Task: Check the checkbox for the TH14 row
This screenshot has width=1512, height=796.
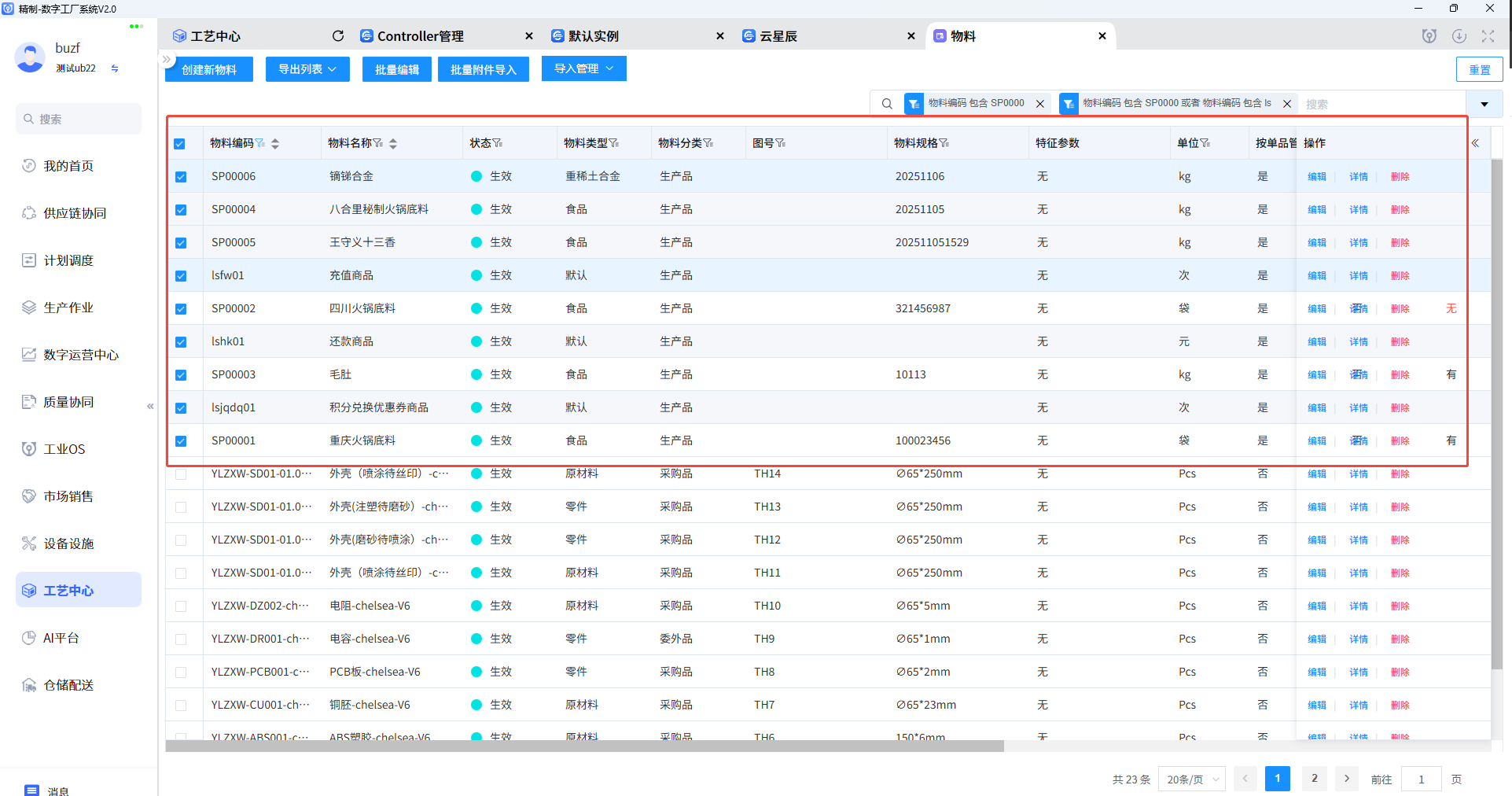Action: 181,474
